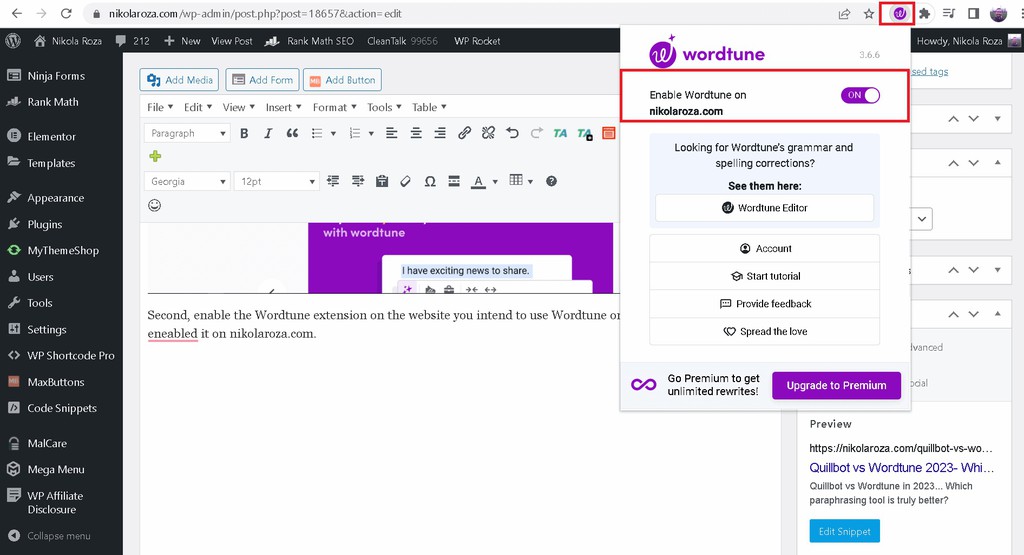The image size is (1024, 555).
Task: Apply text color A swatch
Action: [x=479, y=182]
